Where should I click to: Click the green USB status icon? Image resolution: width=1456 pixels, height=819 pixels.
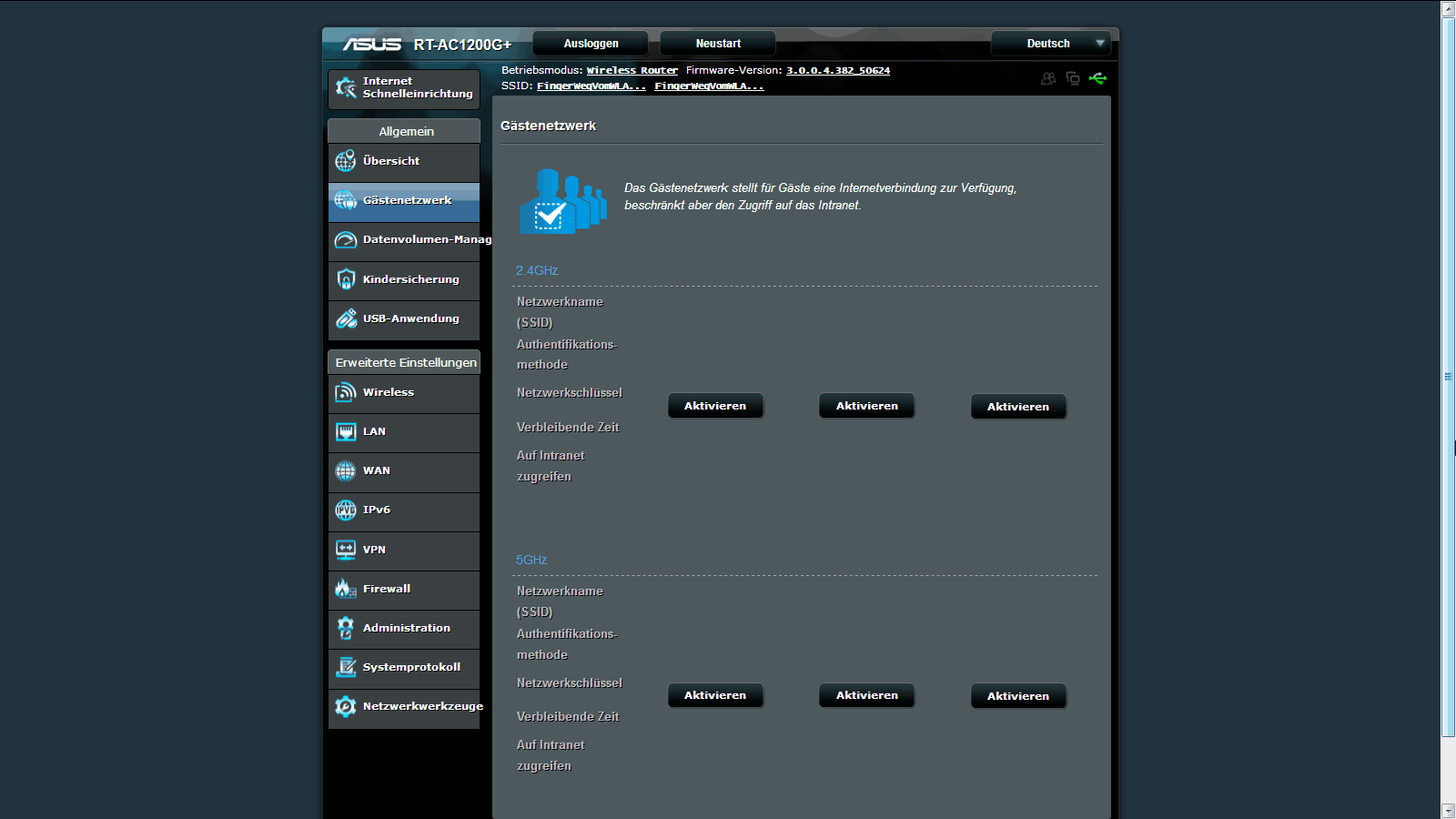coord(1098,78)
